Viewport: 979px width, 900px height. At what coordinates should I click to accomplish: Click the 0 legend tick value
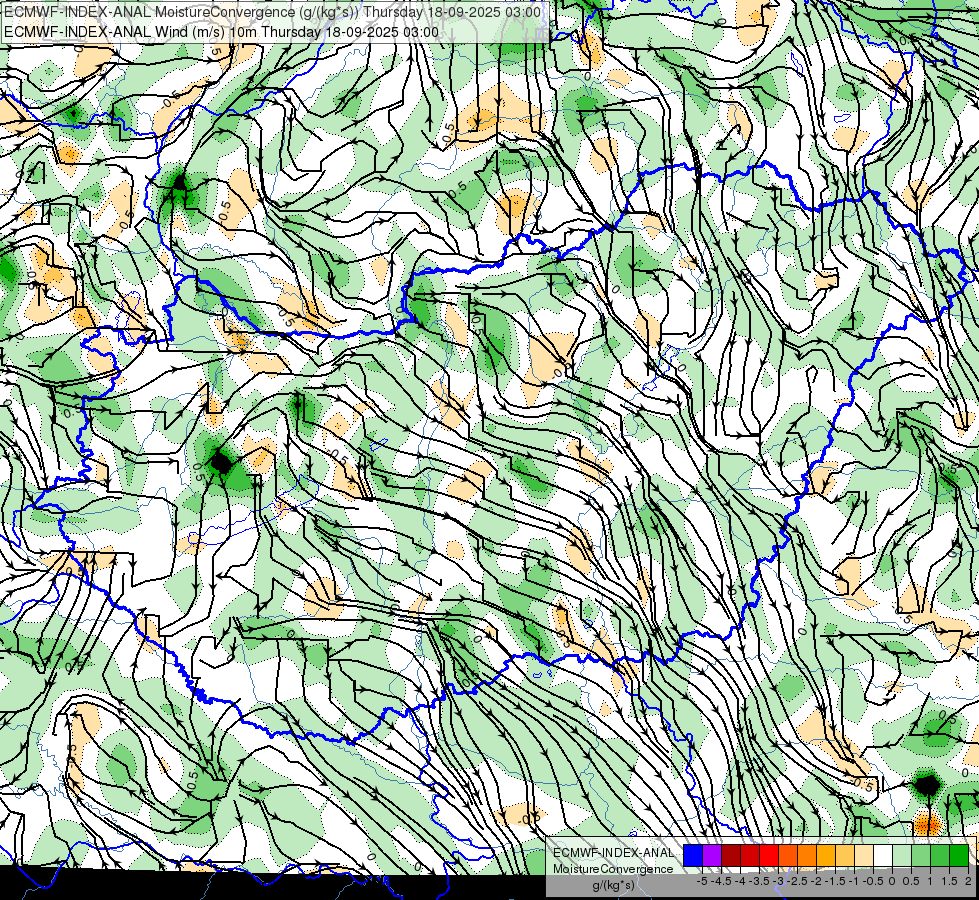[892, 881]
